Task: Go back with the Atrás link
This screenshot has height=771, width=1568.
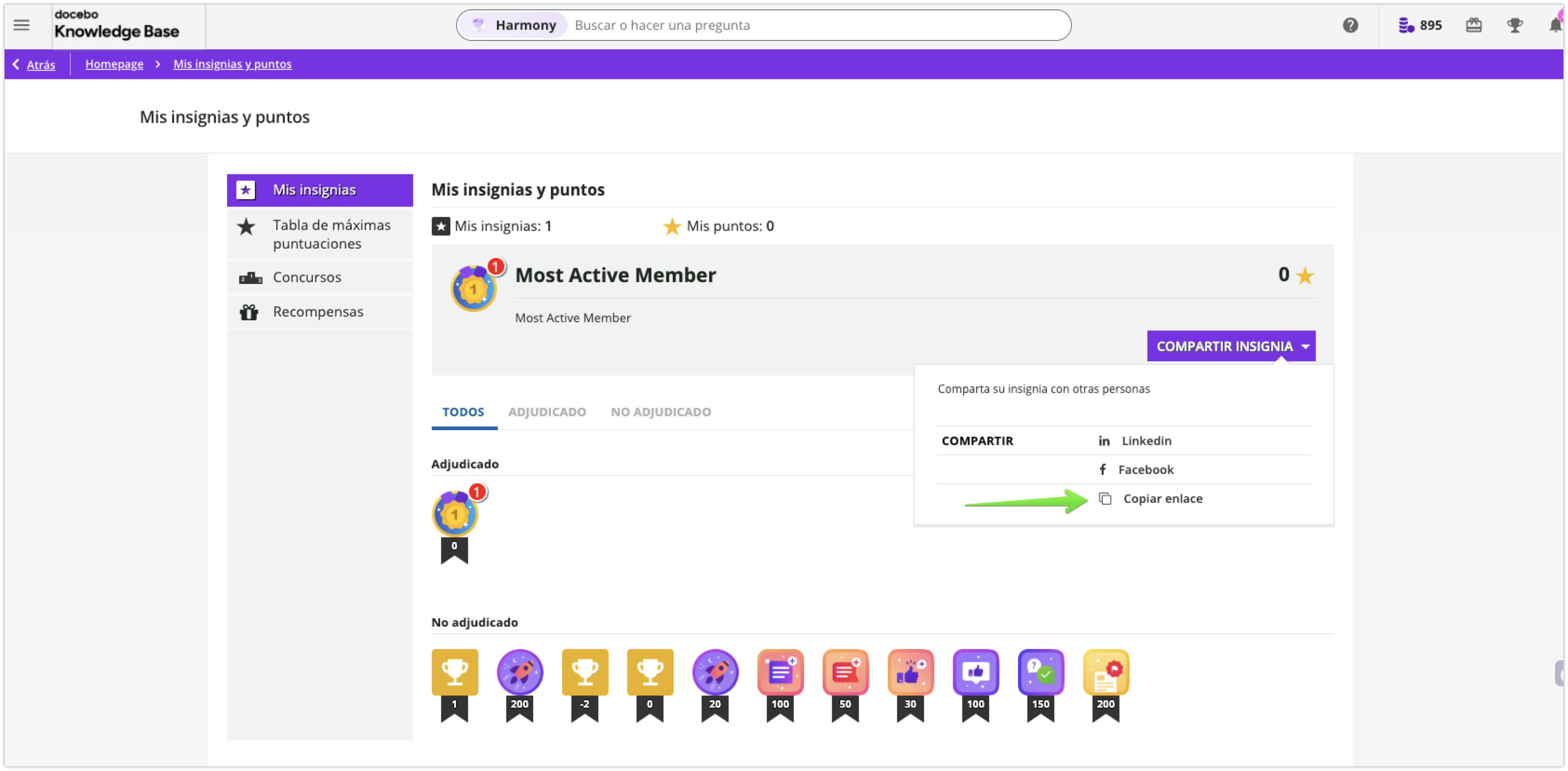Action: pos(40,64)
